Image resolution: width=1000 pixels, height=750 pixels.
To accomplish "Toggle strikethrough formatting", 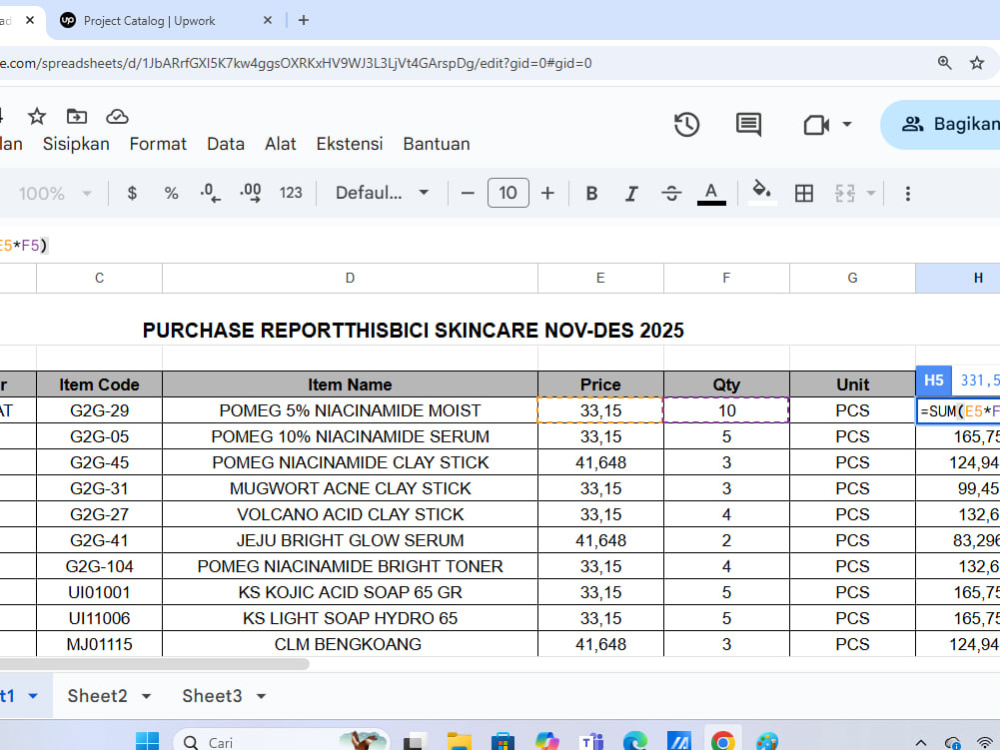I will point(671,193).
